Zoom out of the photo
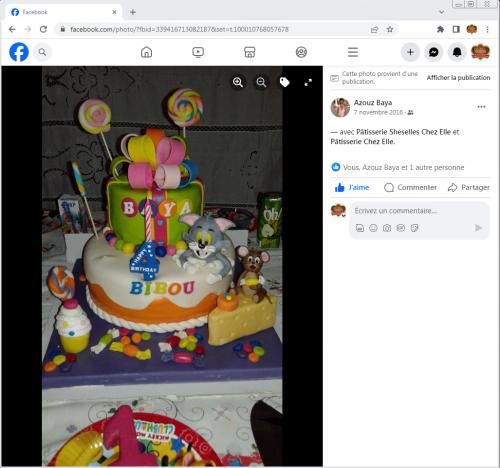This screenshot has height=468, width=500. 261,82
